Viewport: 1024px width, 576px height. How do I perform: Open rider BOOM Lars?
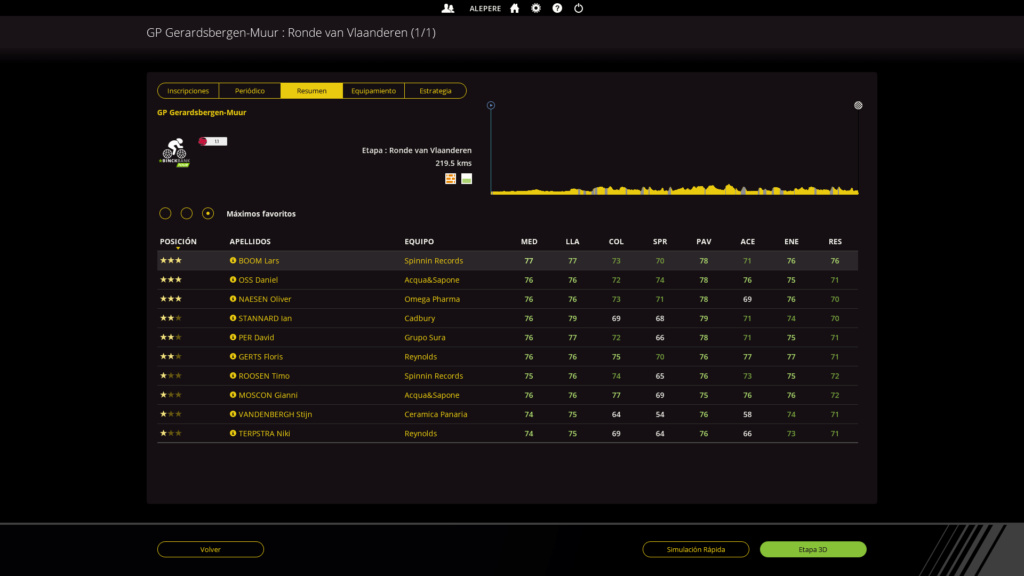coord(259,261)
